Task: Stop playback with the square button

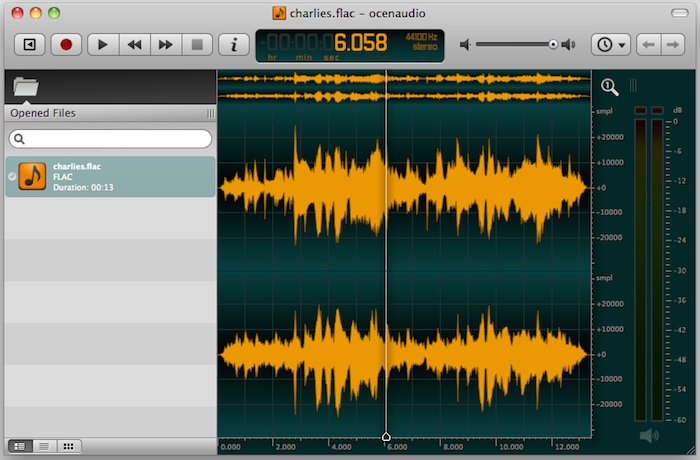Action: point(197,45)
